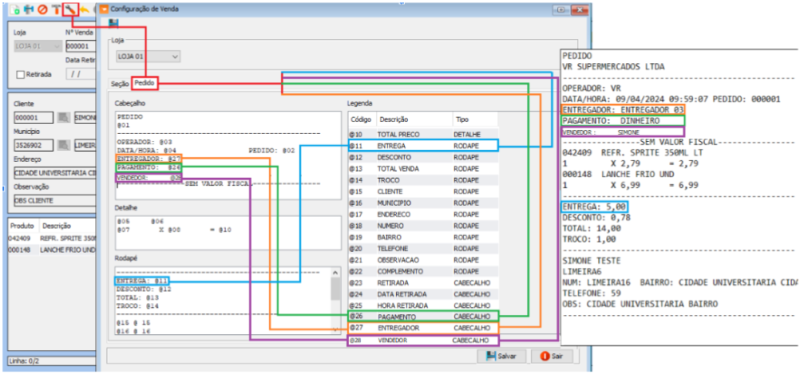Click the search icon beside Cliente code
Viewport: 800px width, 374px height.
[x=63, y=118]
